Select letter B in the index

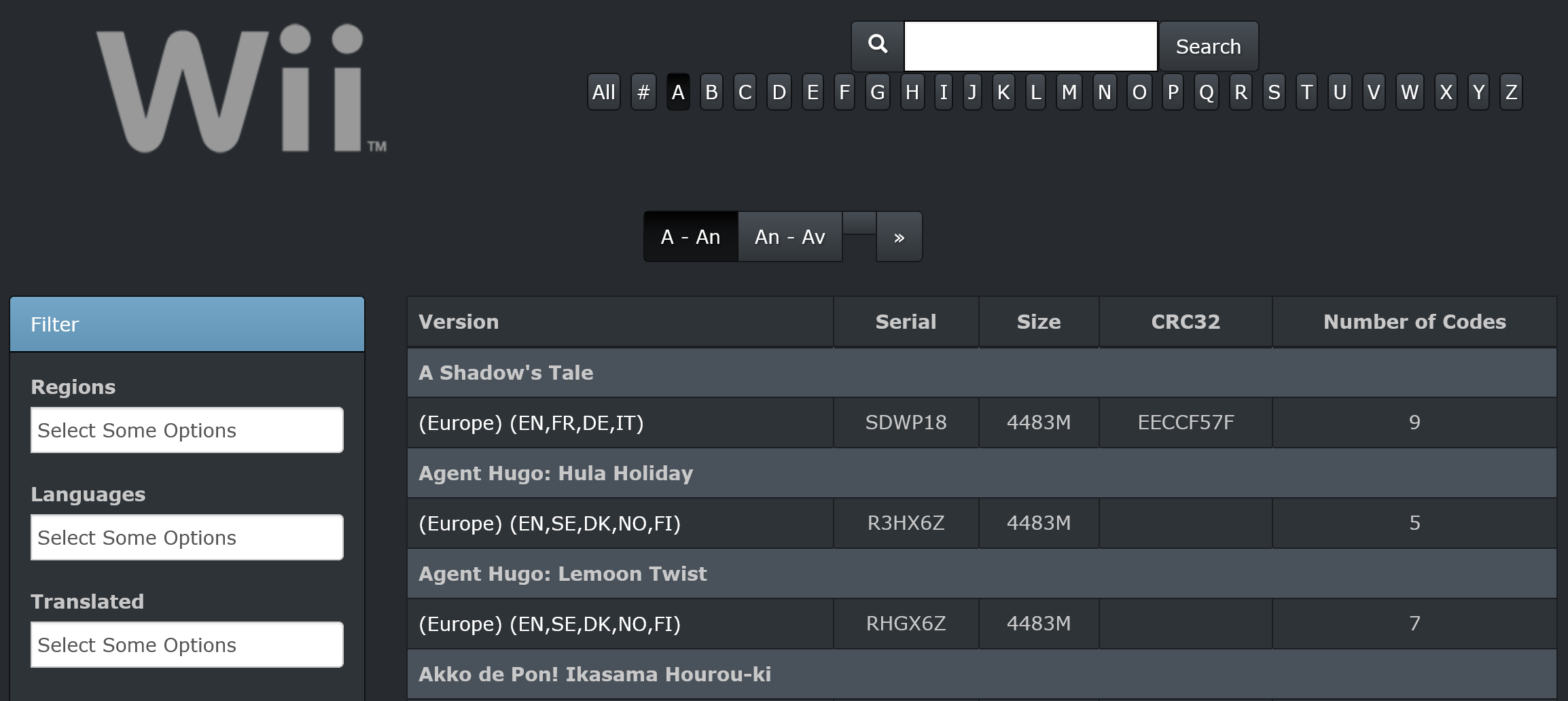tap(711, 92)
